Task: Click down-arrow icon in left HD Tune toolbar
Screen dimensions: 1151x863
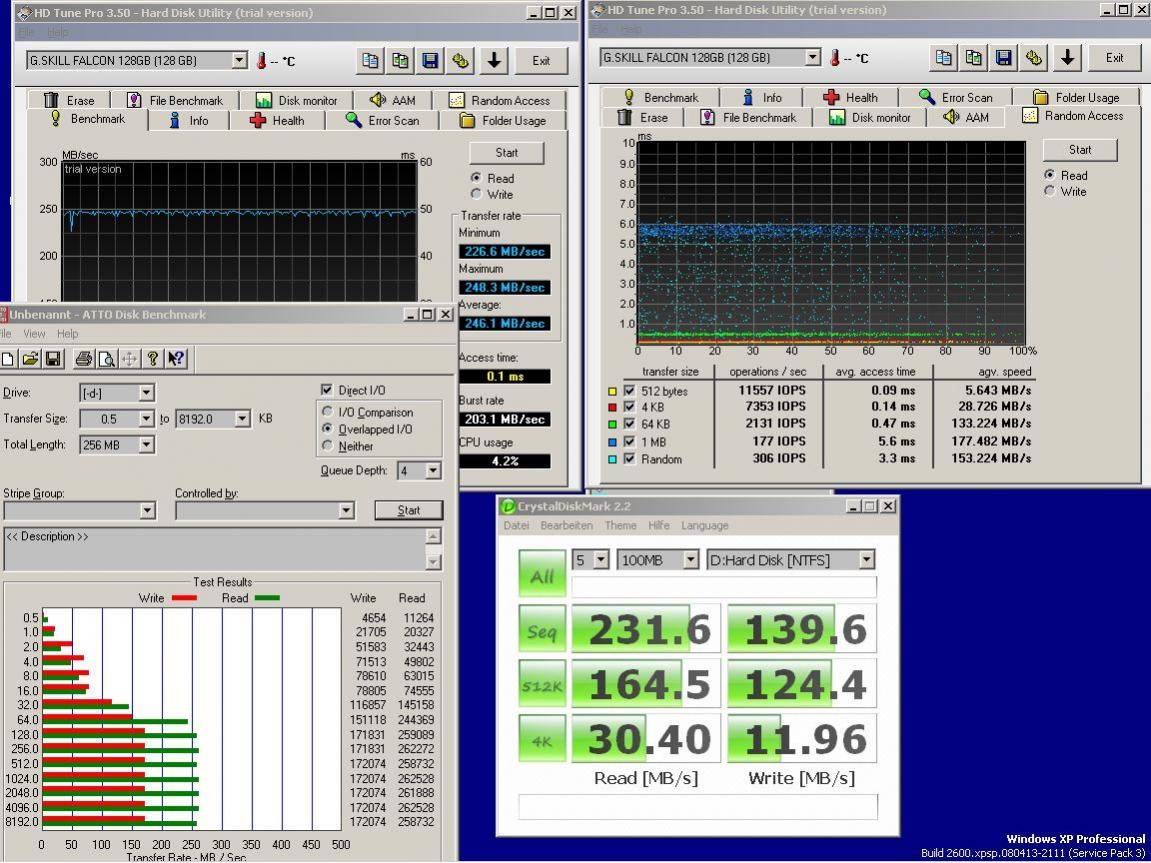Action: [x=494, y=61]
